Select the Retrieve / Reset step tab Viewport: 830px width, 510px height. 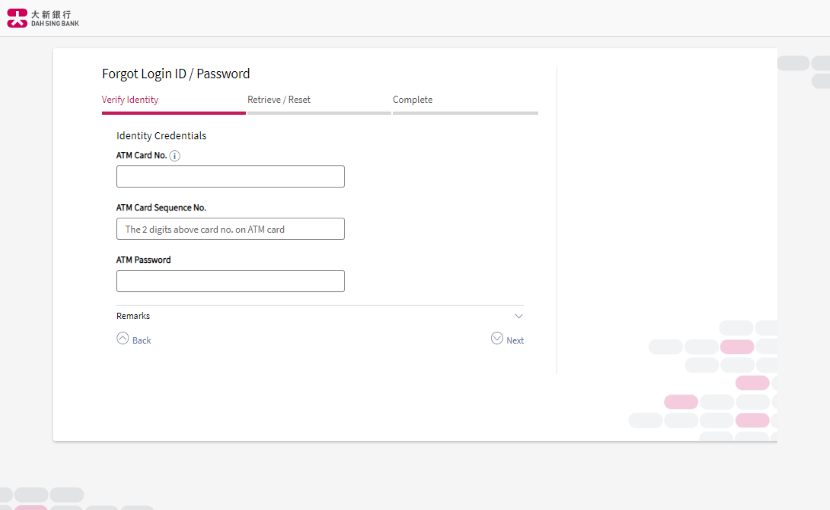coord(279,100)
